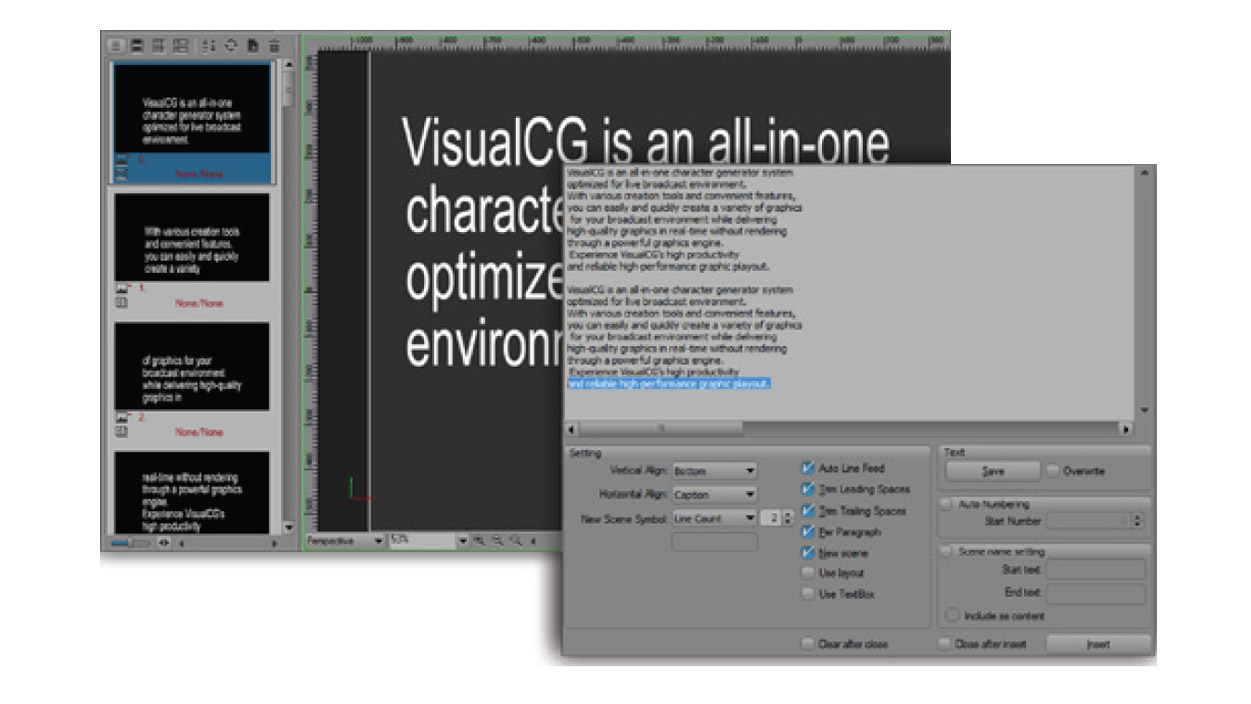Toggle the Trim Trailing Spaces checkbox
This screenshot has height=704, width=1251.
coord(808,510)
